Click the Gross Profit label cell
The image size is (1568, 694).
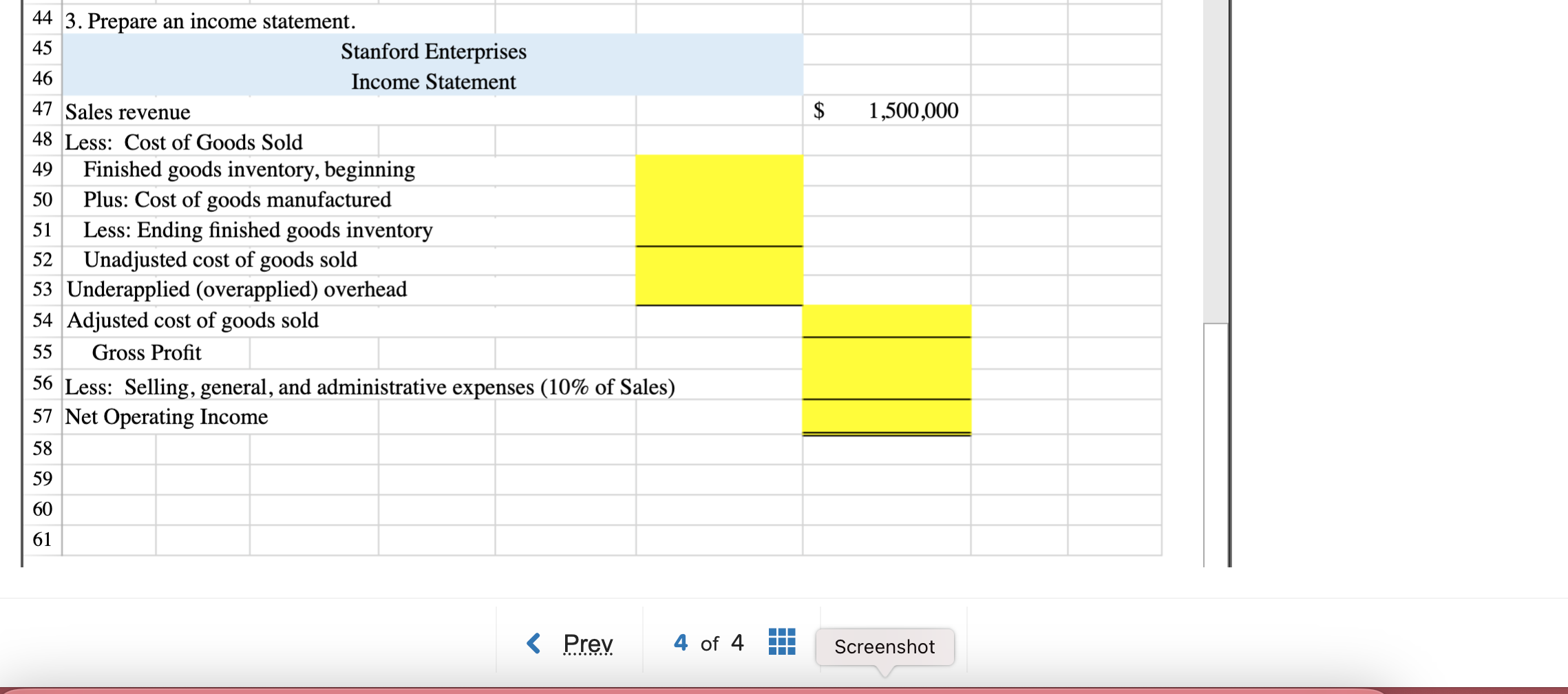tap(147, 353)
